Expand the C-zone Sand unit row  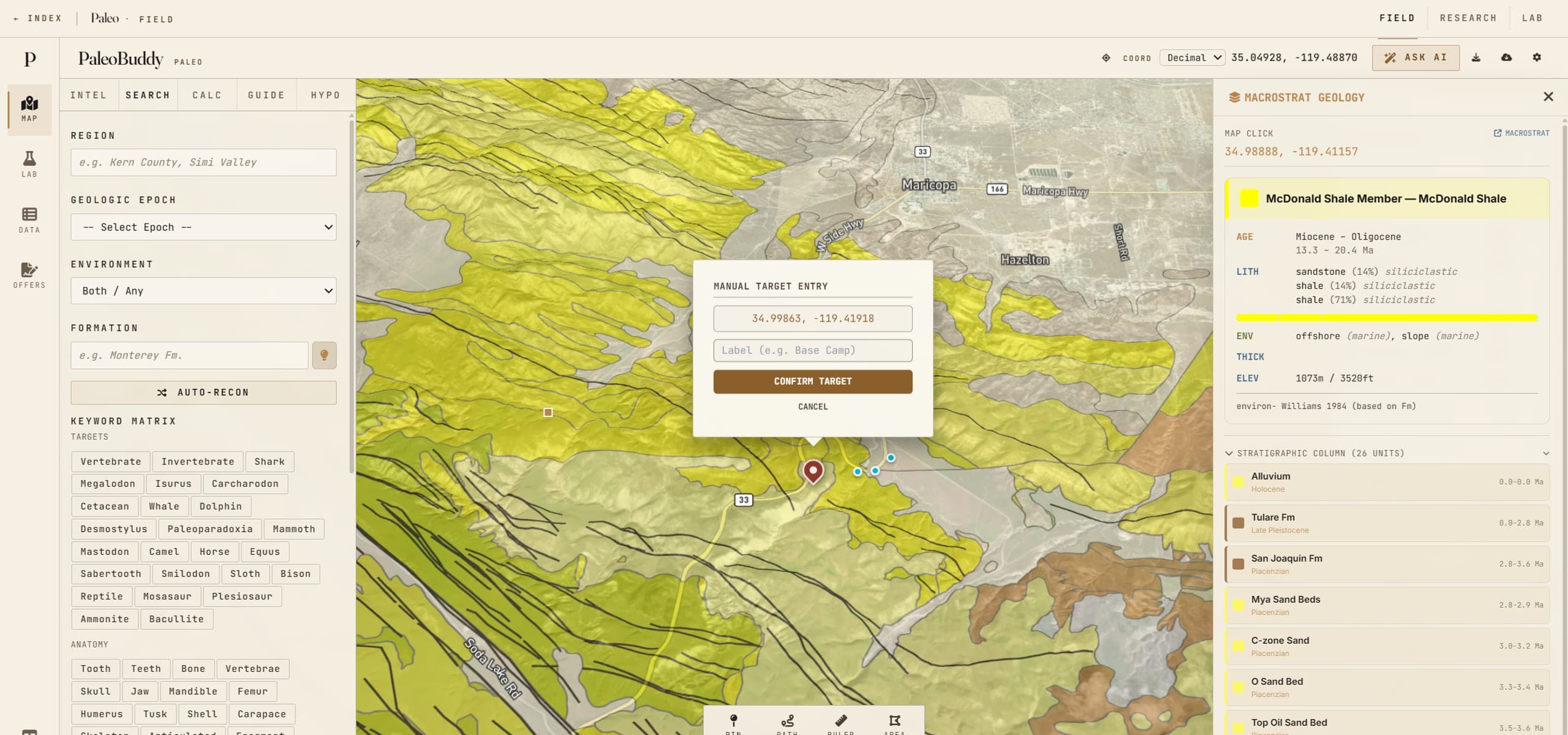click(x=1387, y=646)
